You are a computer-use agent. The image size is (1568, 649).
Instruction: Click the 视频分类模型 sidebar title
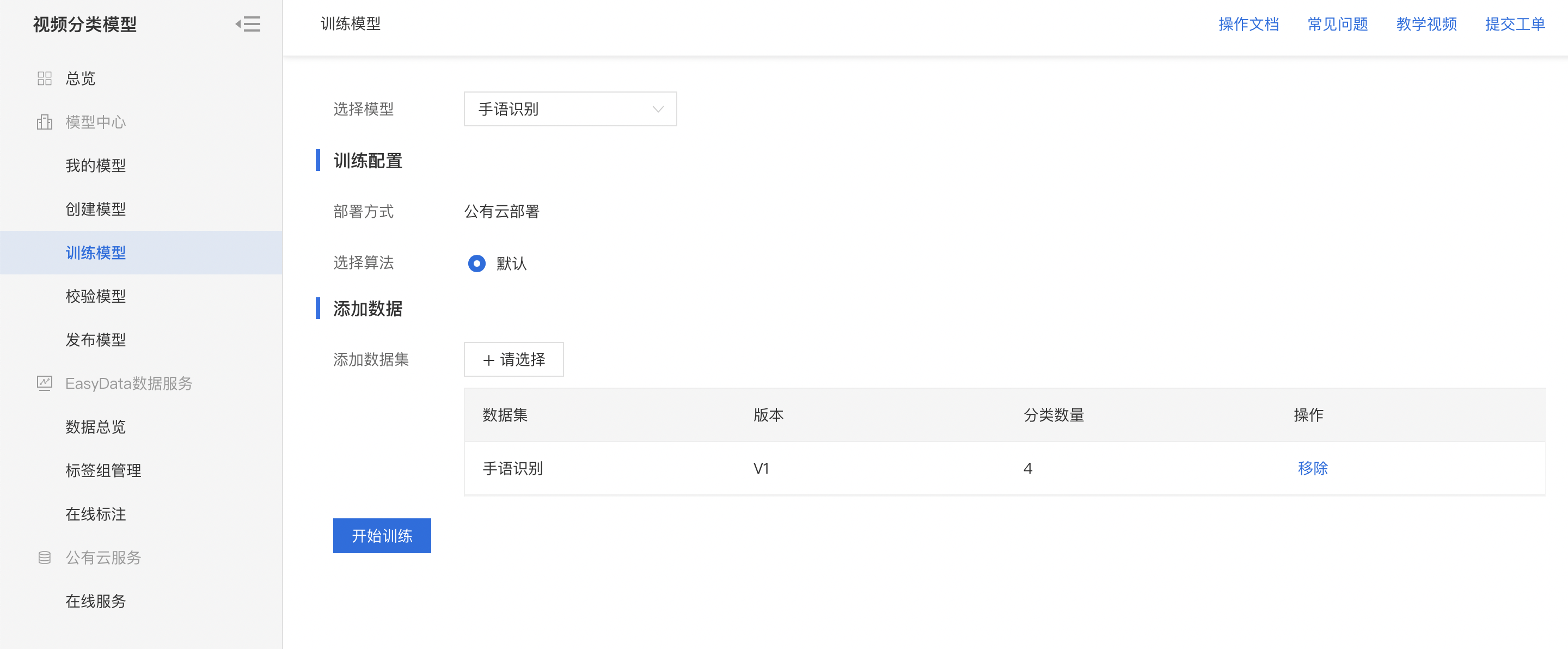(x=84, y=25)
